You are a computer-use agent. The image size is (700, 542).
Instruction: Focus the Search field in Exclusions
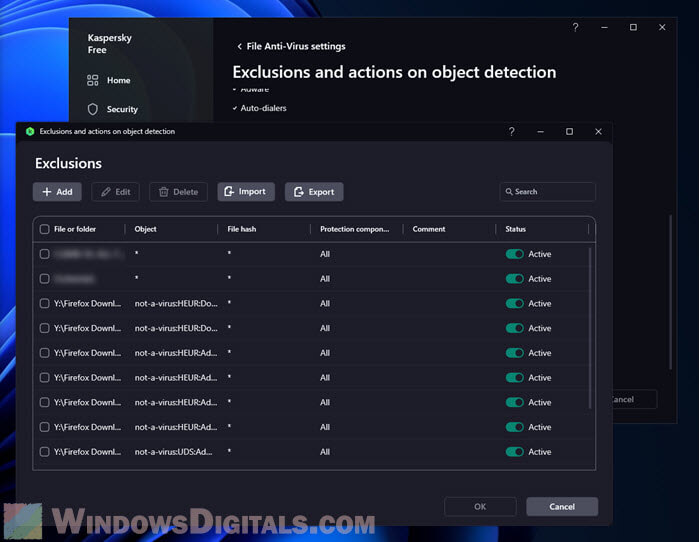coord(547,192)
